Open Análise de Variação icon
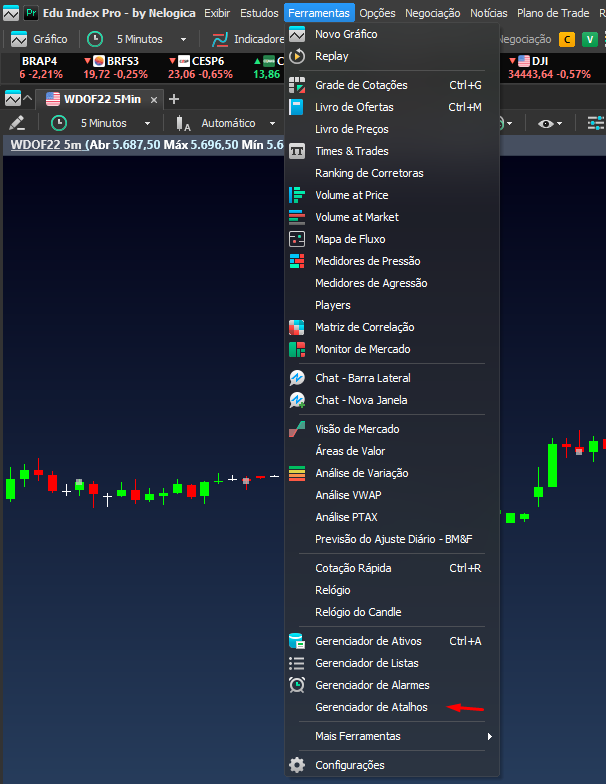 coord(297,473)
